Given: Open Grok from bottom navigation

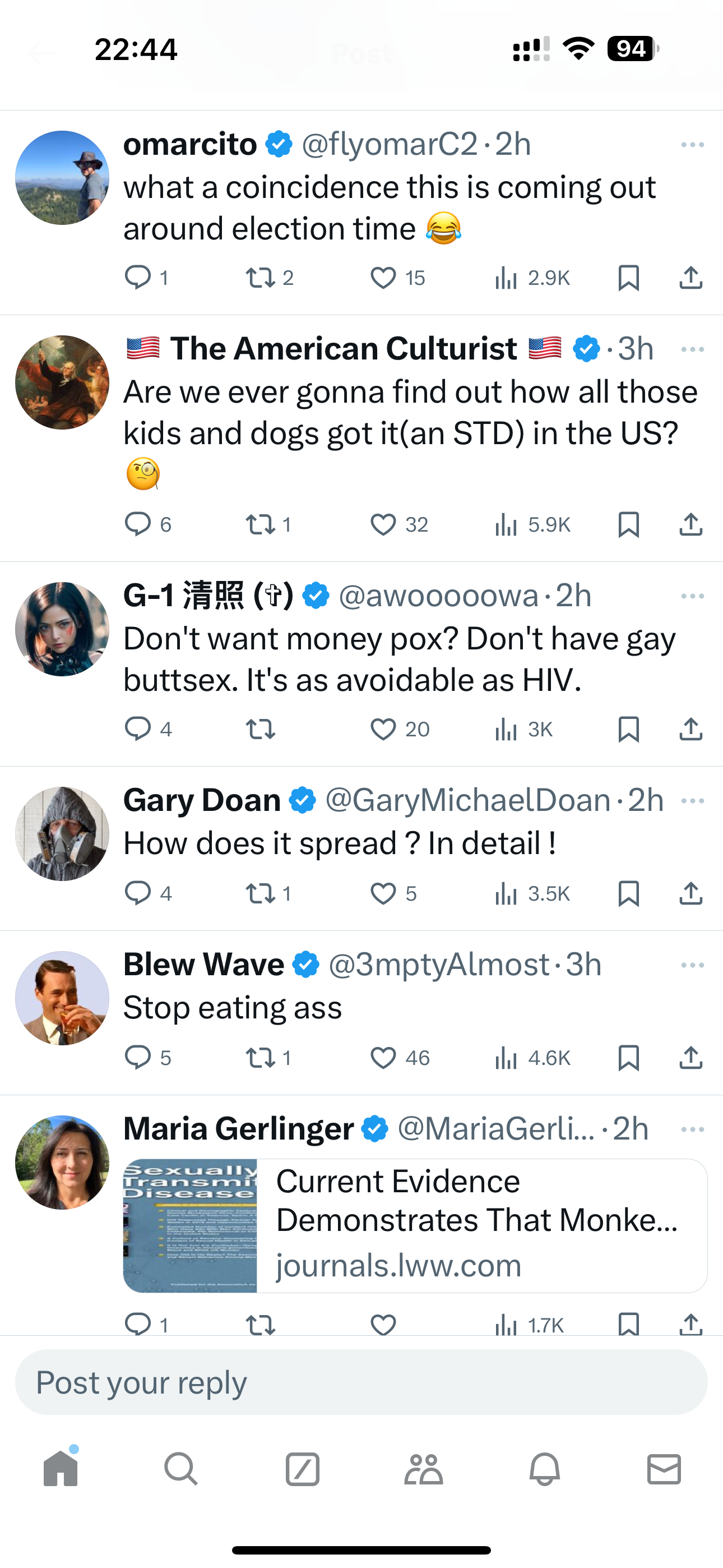Looking at the screenshot, I should tap(303, 1469).
